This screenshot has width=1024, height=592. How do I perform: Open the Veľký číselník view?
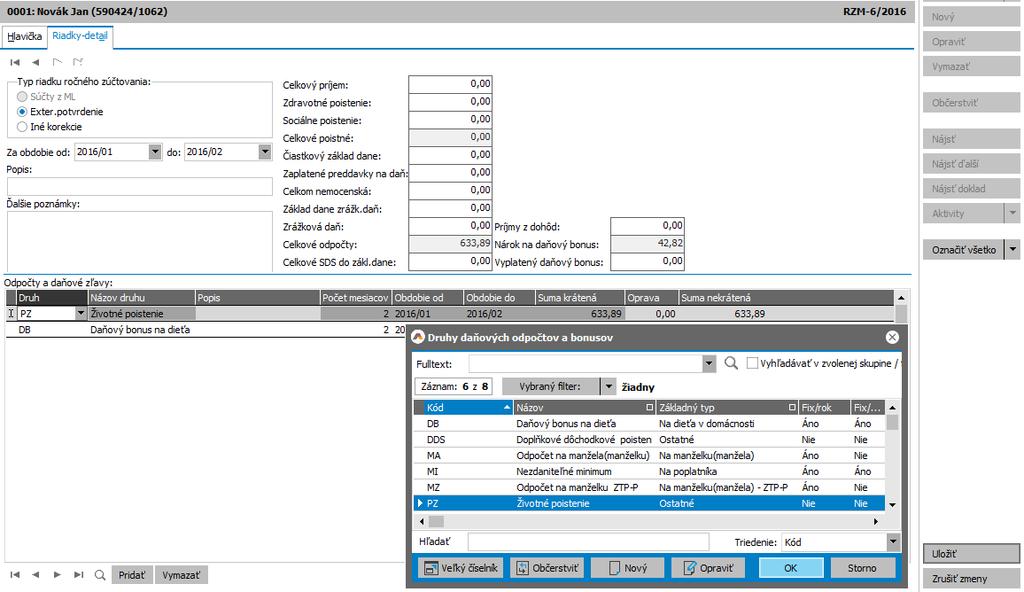(x=461, y=568)
